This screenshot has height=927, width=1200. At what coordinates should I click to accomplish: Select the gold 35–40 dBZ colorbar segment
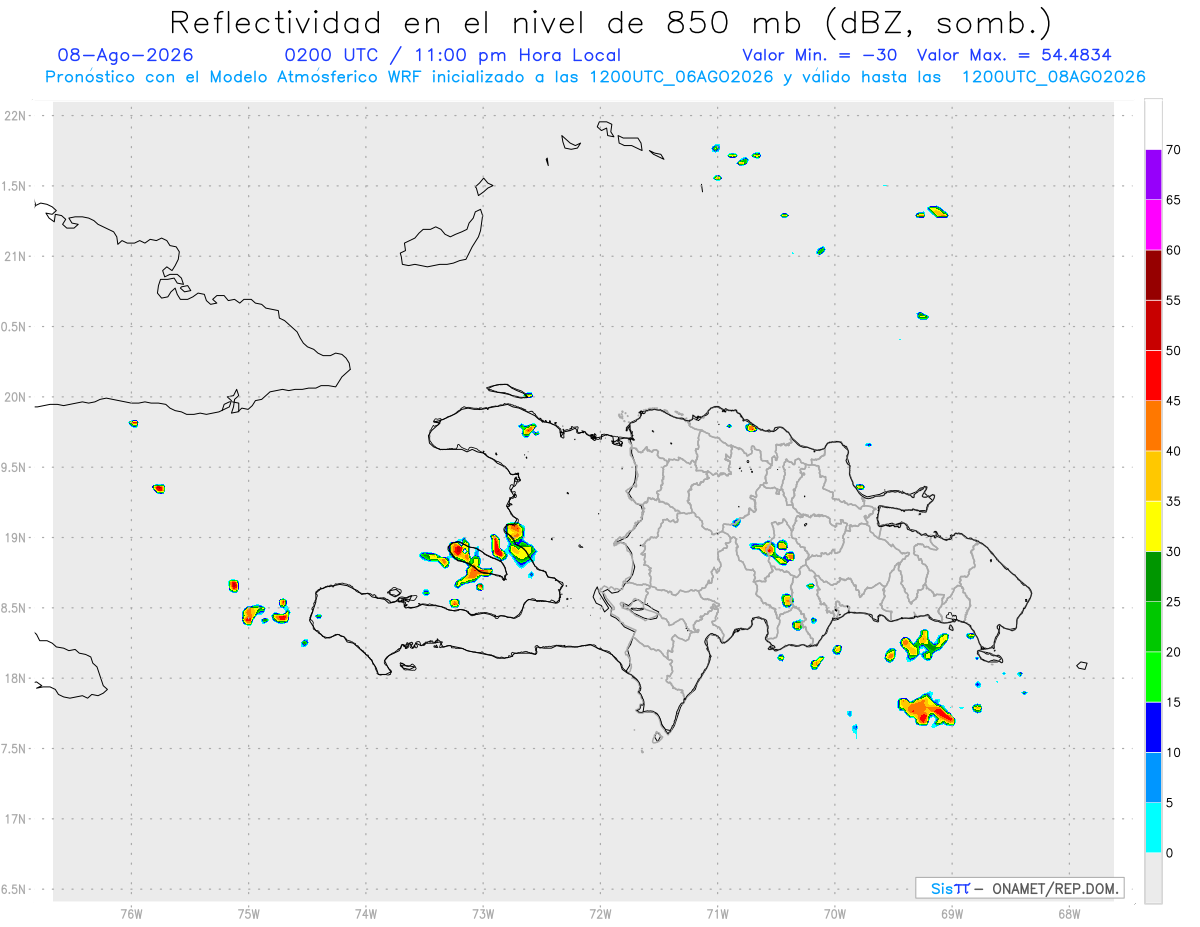point(1153,476)
